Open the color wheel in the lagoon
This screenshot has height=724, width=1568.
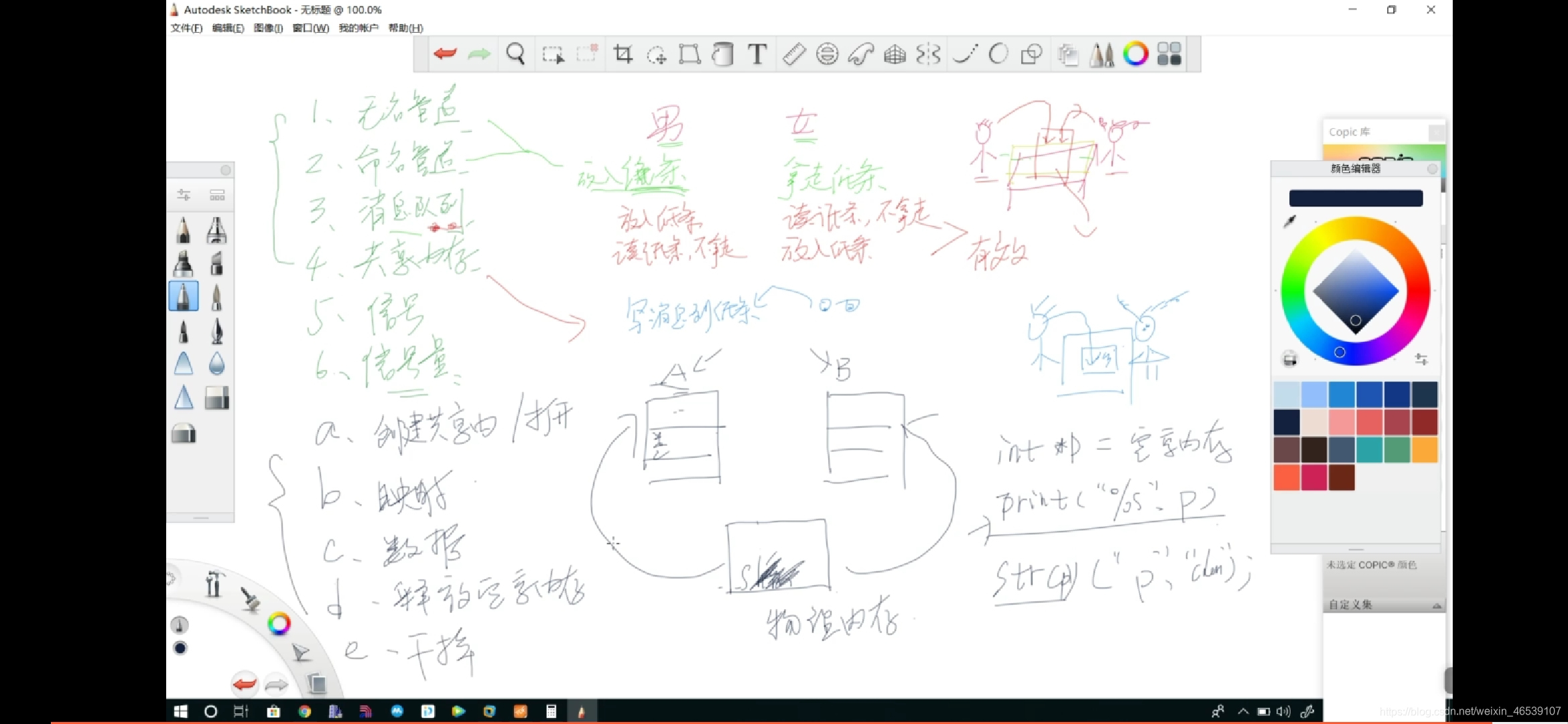279,624
